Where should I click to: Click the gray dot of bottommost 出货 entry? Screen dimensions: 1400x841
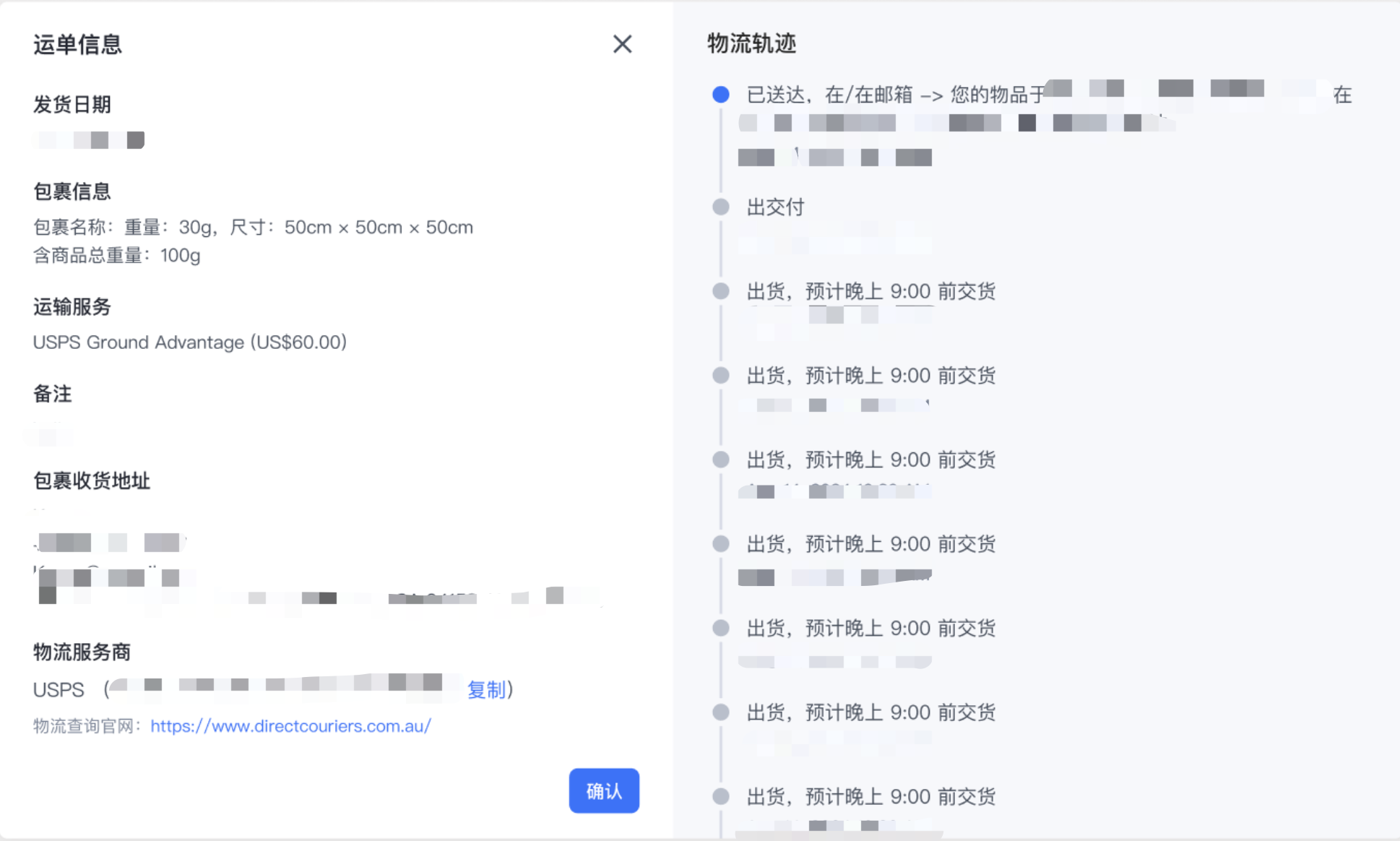pyautogui.click(x=720, y=796)
